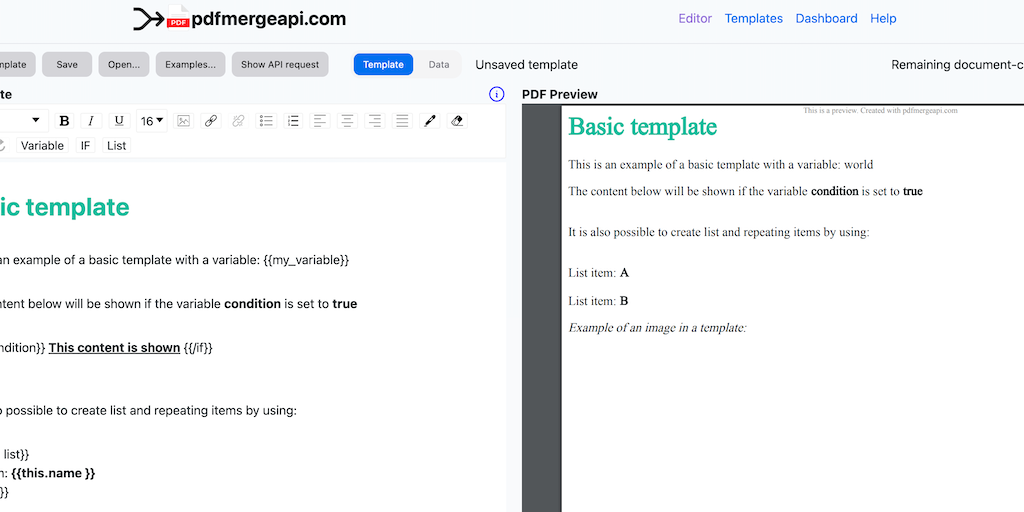Click the Open... button
The width and height of the screenshot is (1024, 512).
point(124,65)
